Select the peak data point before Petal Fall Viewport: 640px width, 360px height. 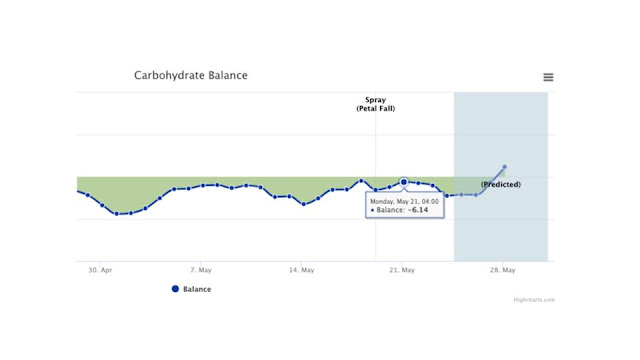coord(361,180)
